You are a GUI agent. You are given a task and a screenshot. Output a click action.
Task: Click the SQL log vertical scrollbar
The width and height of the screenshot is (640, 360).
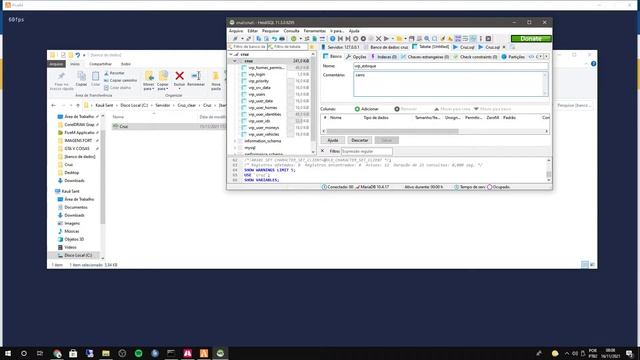[549, 170]
